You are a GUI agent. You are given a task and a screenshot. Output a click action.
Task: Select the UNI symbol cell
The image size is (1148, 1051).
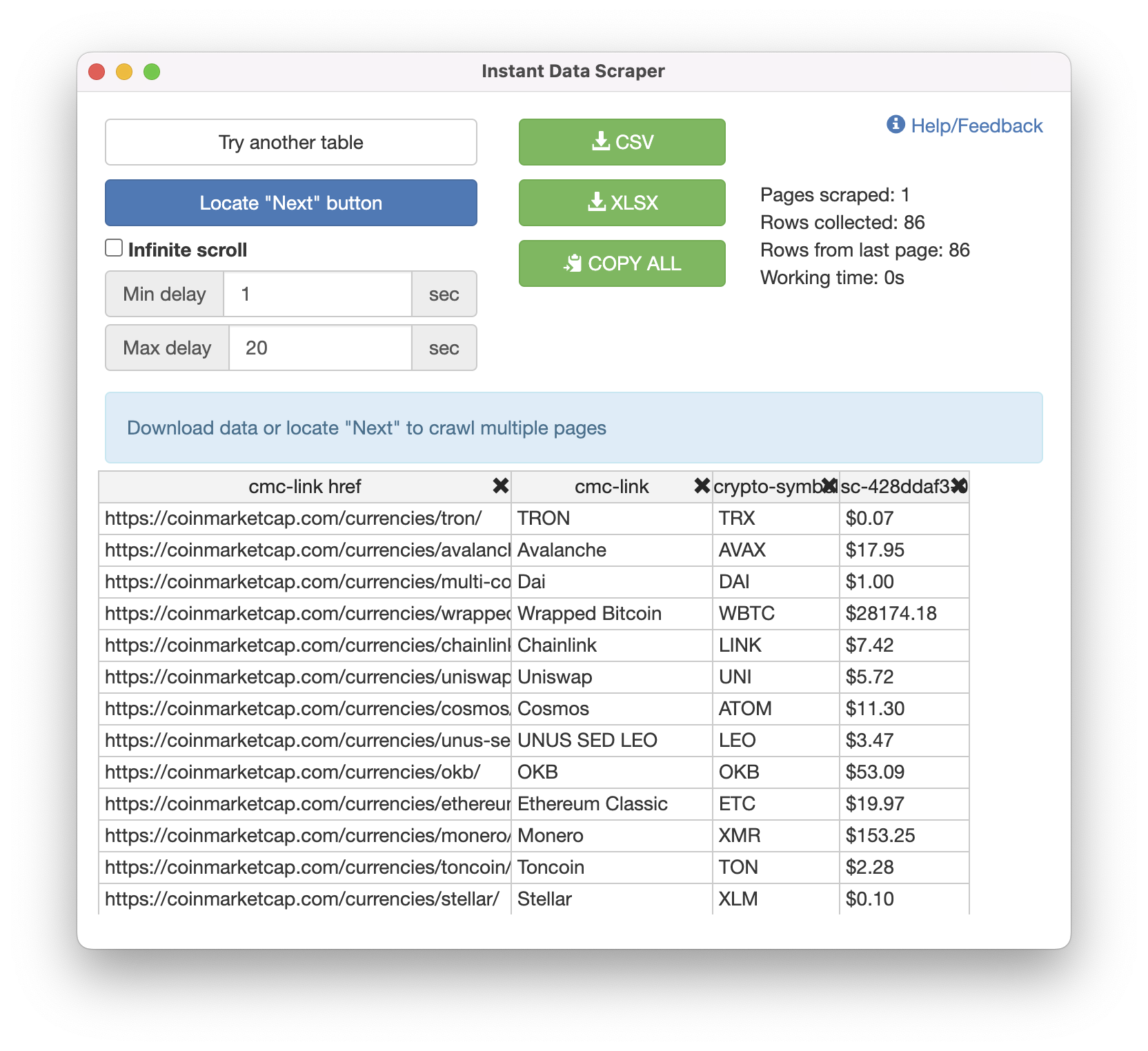pyautogui.click(x=775, y=677)
